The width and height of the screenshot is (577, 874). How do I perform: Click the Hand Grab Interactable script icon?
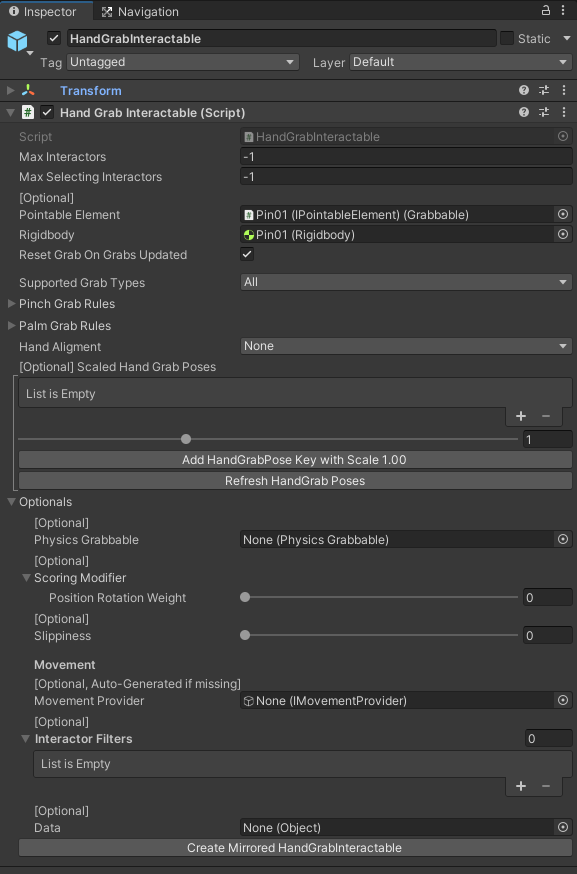click(x=27, y=113)
